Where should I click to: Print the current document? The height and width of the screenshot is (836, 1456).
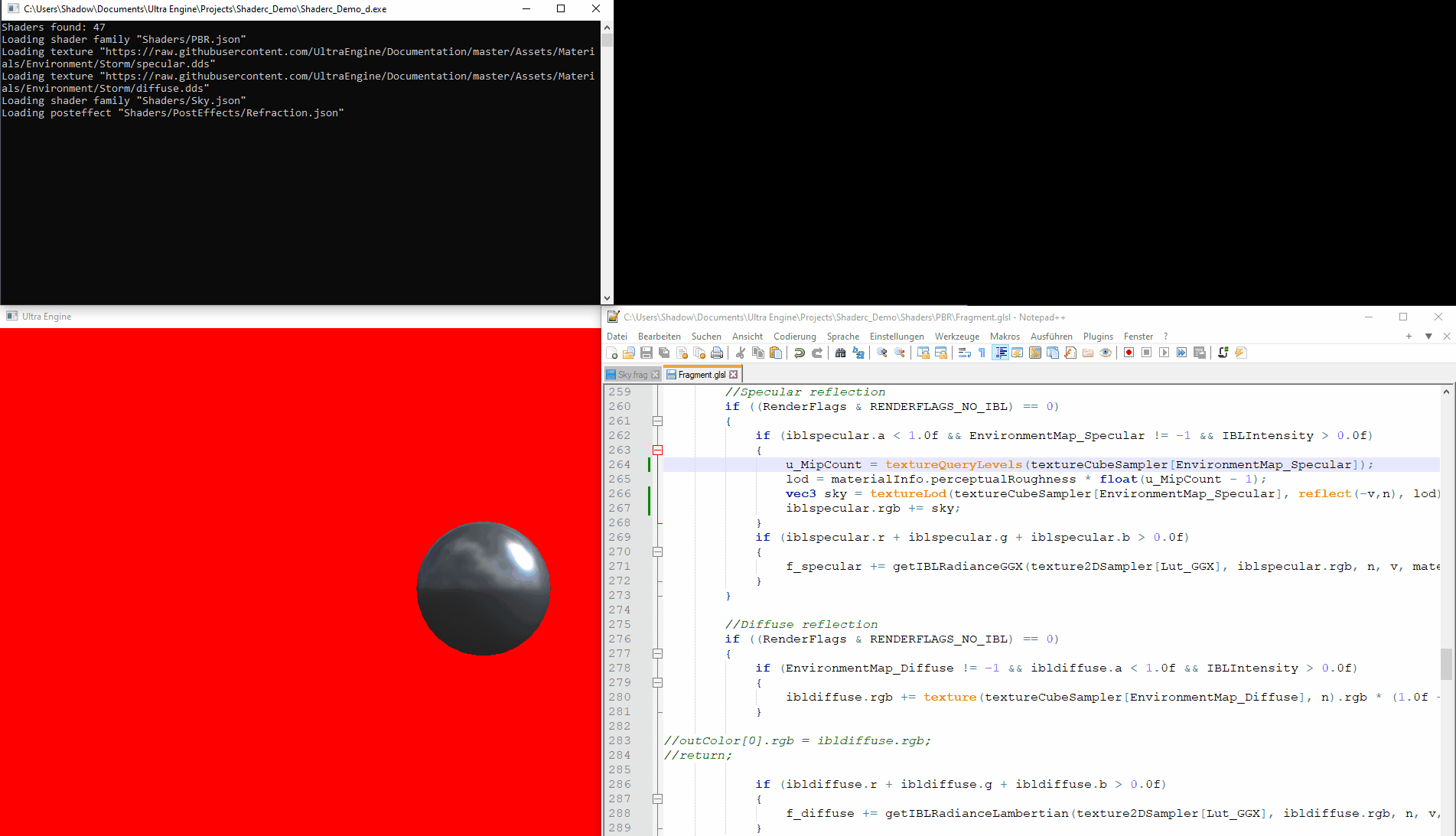click(x=717, y=353)
